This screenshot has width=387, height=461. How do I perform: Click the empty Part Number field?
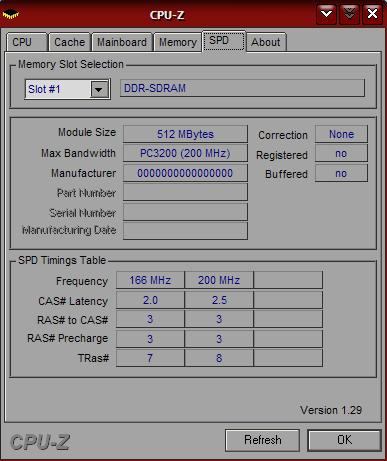coord(185,192)
